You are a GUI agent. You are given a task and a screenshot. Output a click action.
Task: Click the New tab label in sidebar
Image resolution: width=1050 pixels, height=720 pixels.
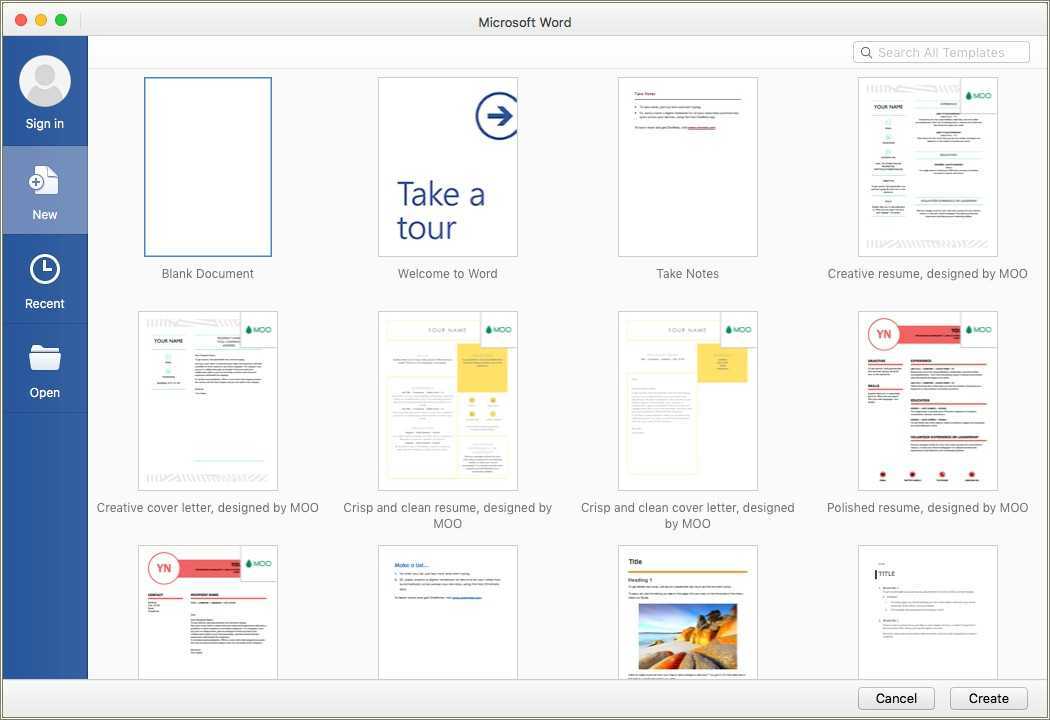tap(45, 215)
